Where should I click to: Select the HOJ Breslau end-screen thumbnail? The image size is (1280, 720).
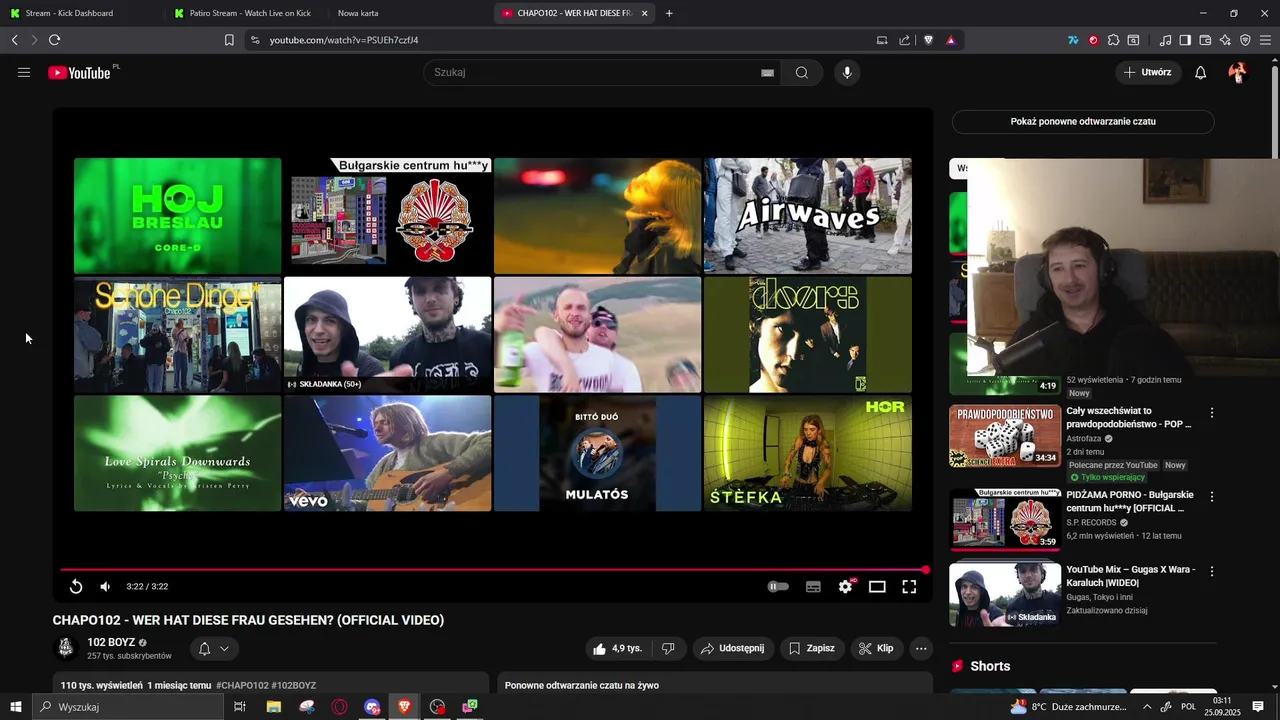click(x=177, y=215)
